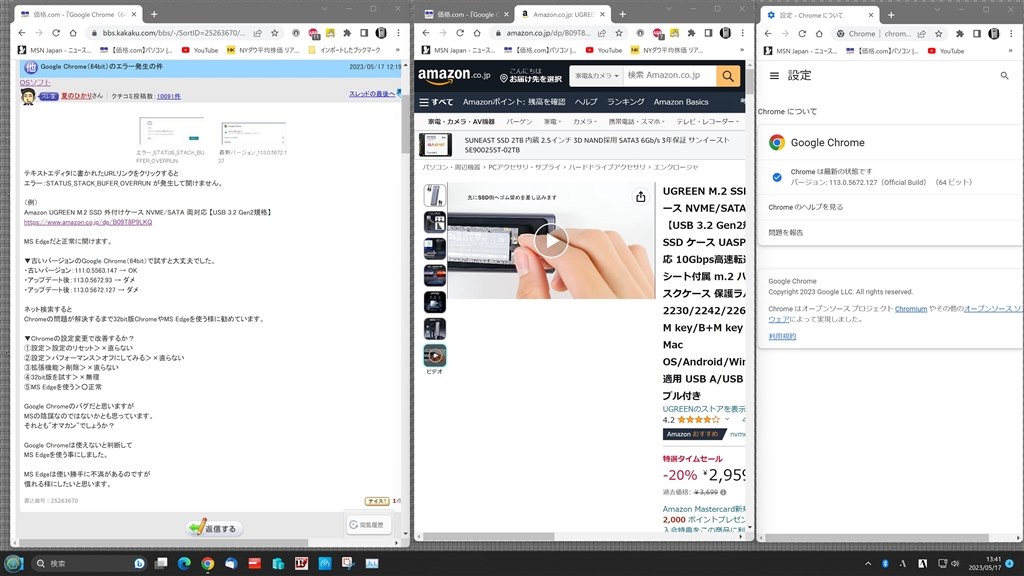Open Chromeのヘルプを見る entry
Viewport: 1024px width, 576px height.
891,207
